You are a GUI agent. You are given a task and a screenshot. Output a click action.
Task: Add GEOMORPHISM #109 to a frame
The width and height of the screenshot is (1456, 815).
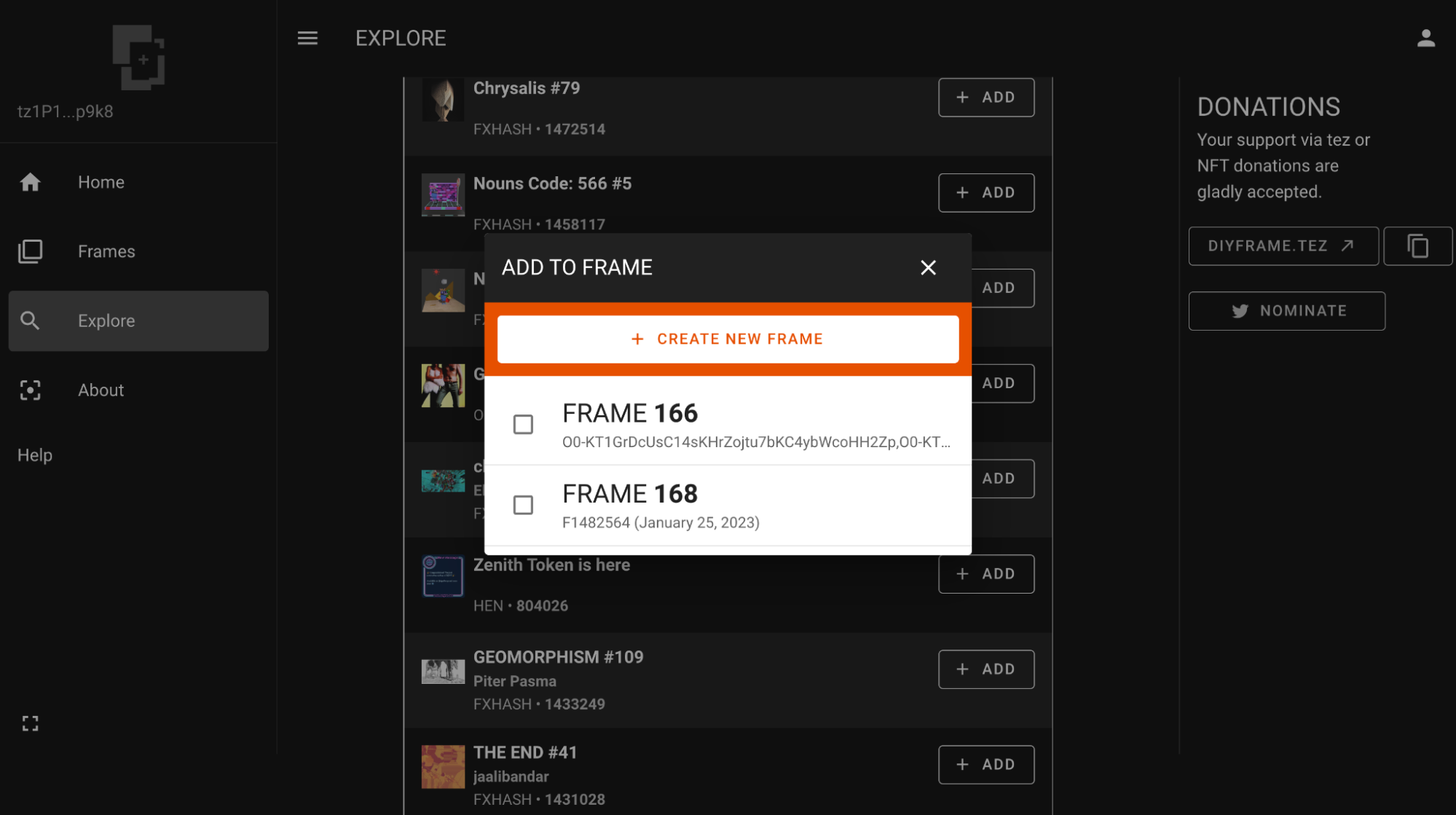click(x=985, y=669)
